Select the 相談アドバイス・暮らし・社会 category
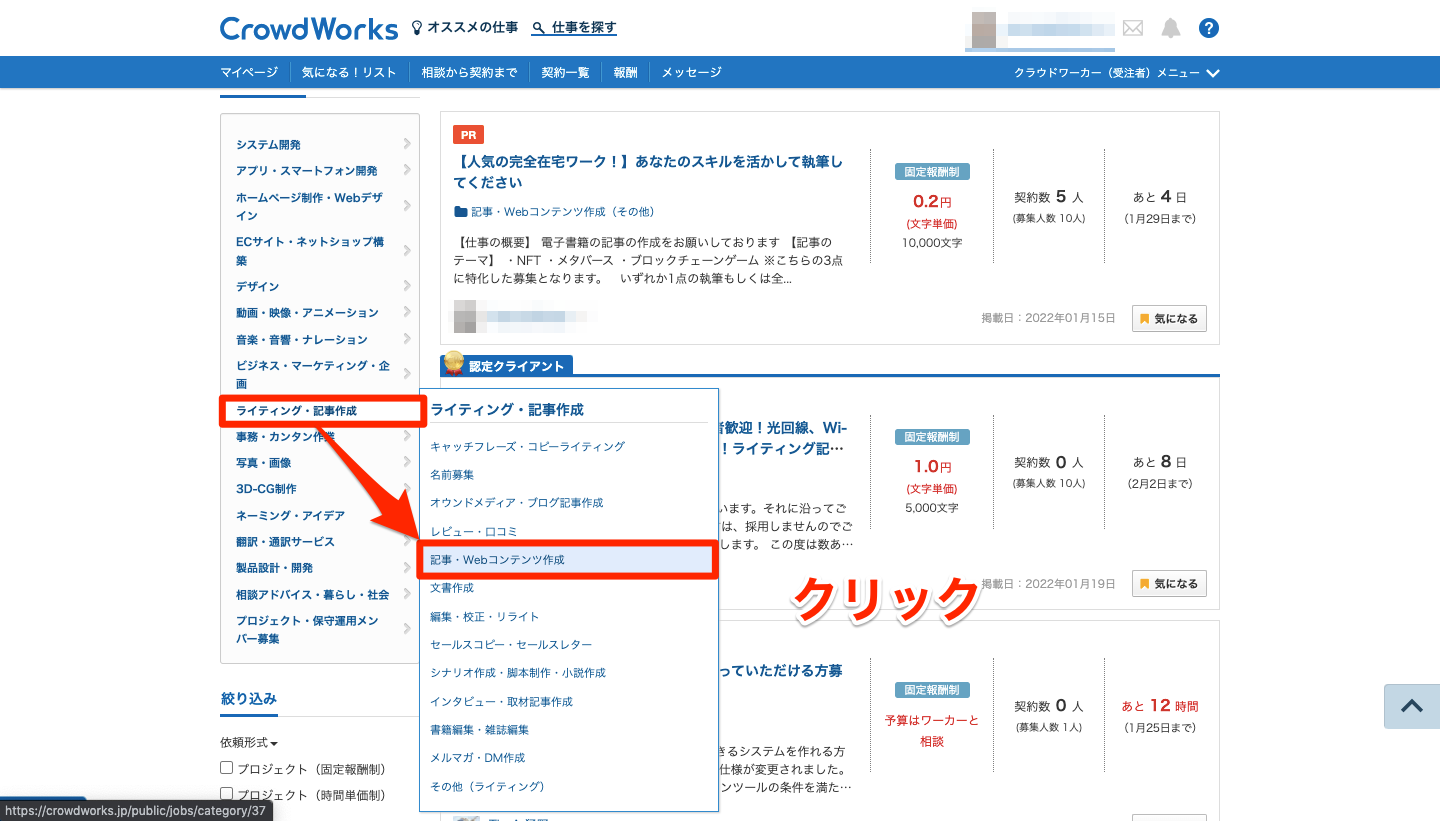The height and width of the screenshot is (821, 1440). point(313,594)
